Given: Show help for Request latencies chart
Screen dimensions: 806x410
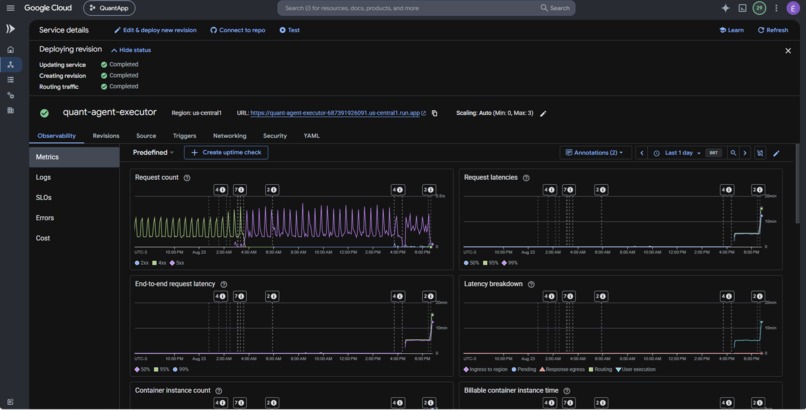Looking at the screenshot, I should click(x=526, y=178).
